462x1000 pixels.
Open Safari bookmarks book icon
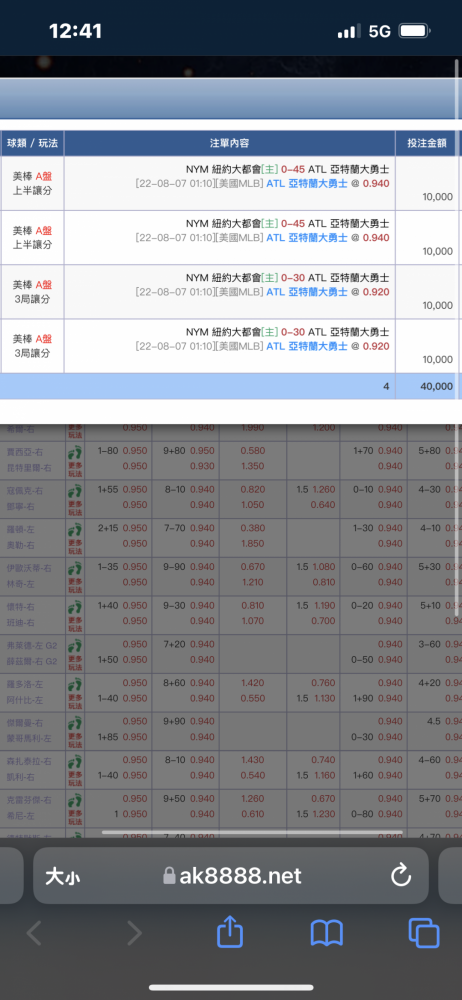tap(327, 934)
